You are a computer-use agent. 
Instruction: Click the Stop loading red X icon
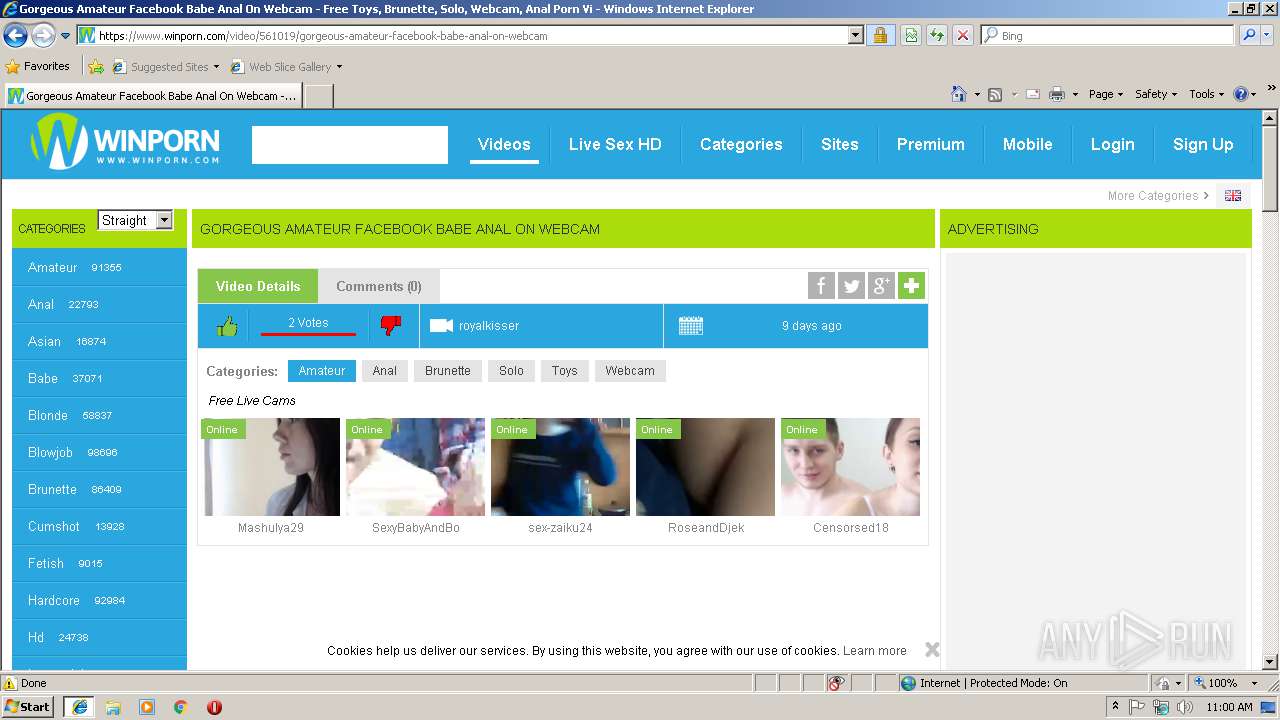tap(962, 36)
